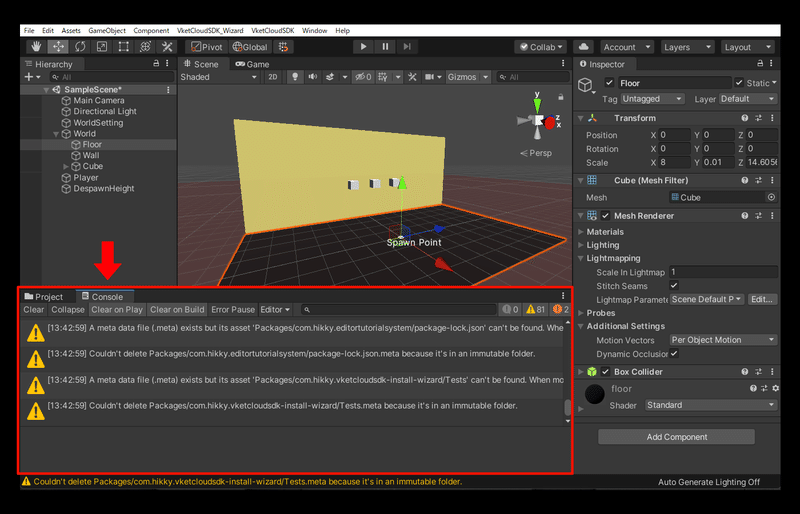Toggle scene grid visibility icon
The width and height of the screenshot is (800, 514).
tap(383, 77)
